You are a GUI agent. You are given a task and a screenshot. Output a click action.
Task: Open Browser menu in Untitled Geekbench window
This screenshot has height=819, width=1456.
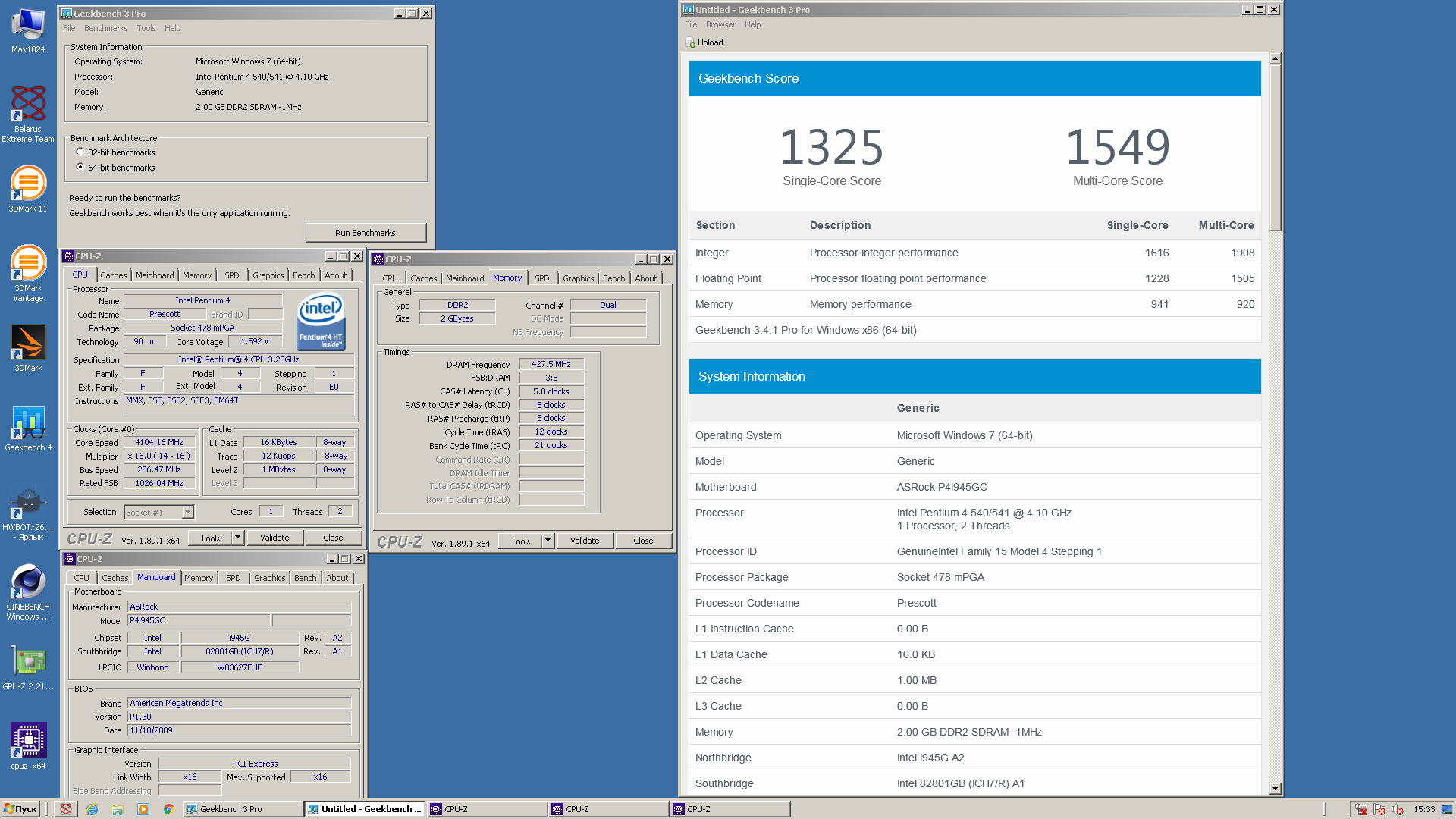tap(720, 24)
